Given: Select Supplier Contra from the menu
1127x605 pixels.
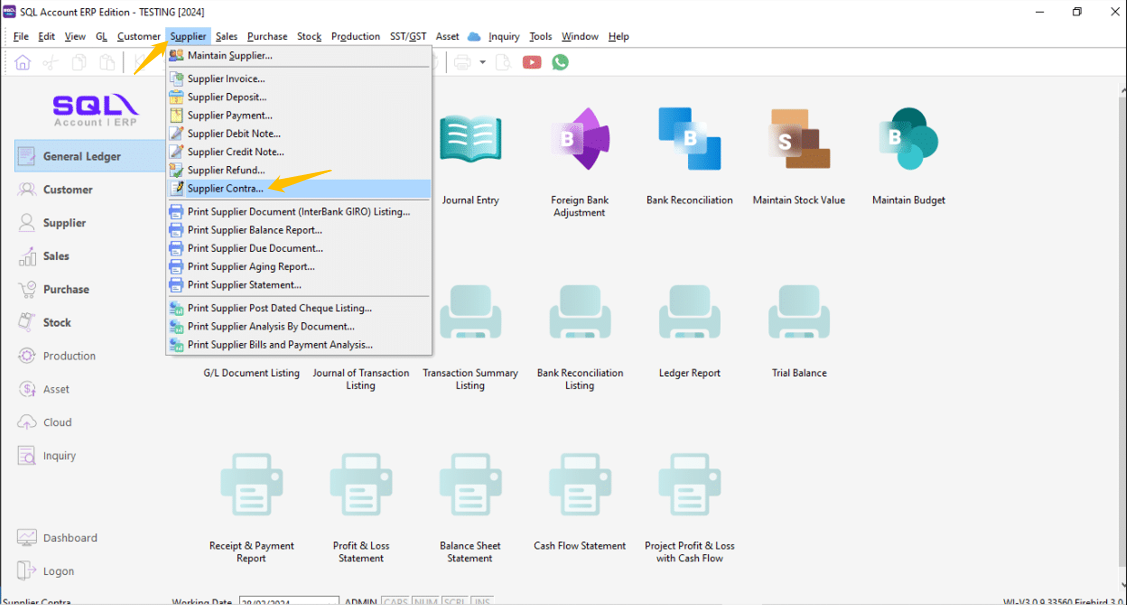Looking at the screenshot, I should [226, 188].
